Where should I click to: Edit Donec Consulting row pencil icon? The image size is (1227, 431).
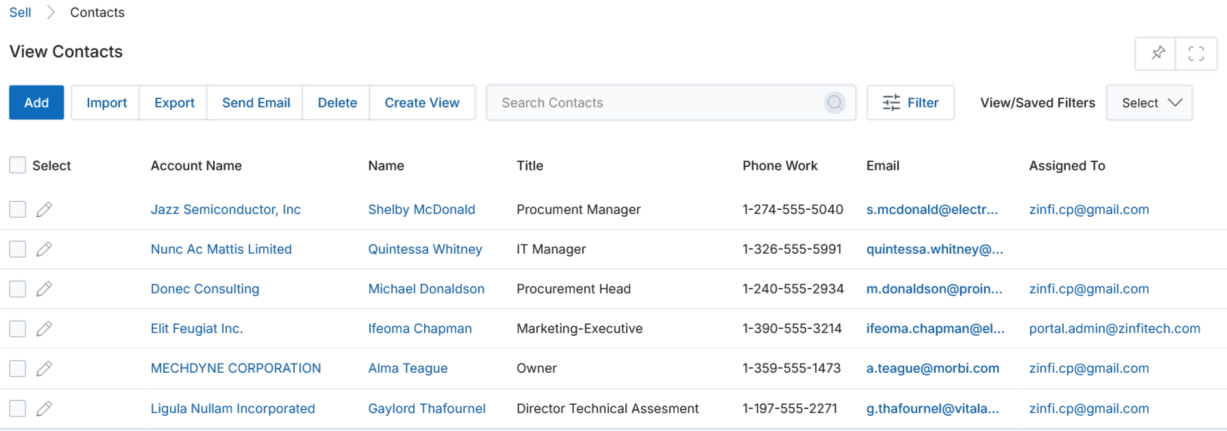tap(44, 289)
